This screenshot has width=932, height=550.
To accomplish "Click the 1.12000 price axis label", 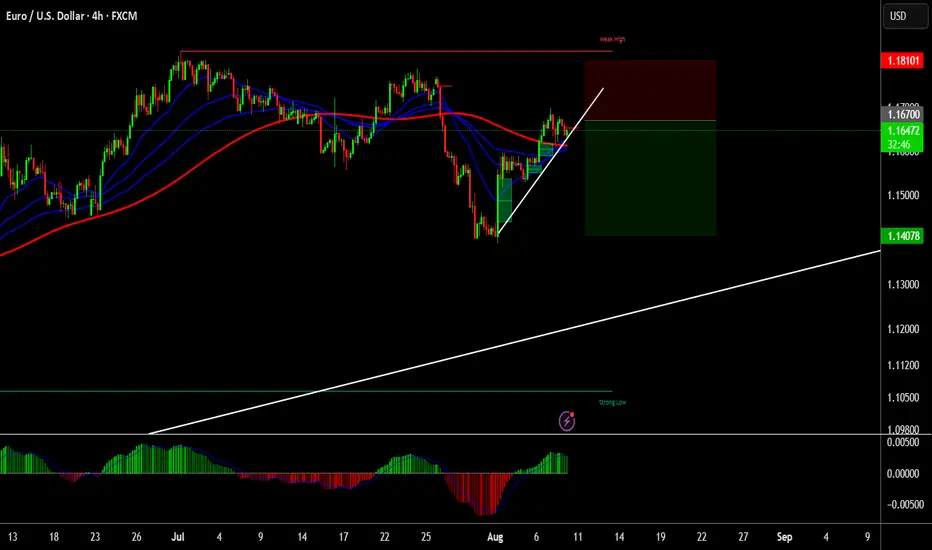I will click(902, 329).
